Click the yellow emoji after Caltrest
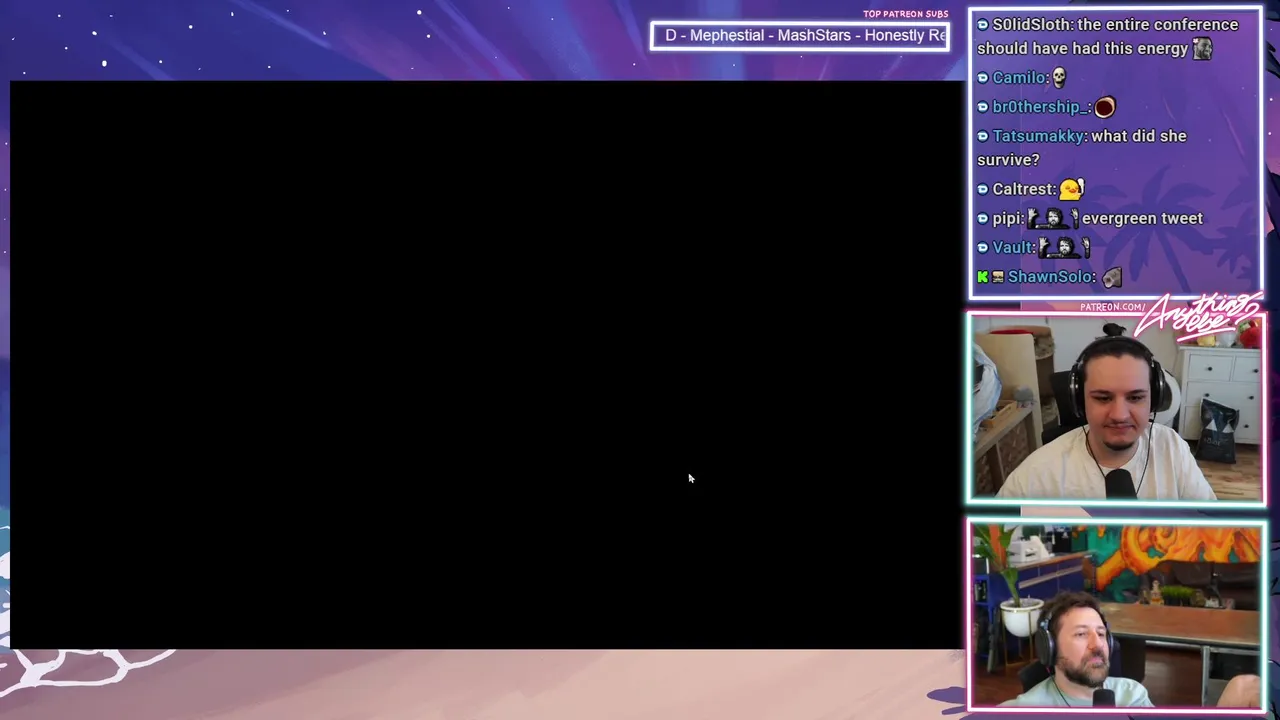The width and height of the screenshot is (1280, 720). coord(1072,188)
